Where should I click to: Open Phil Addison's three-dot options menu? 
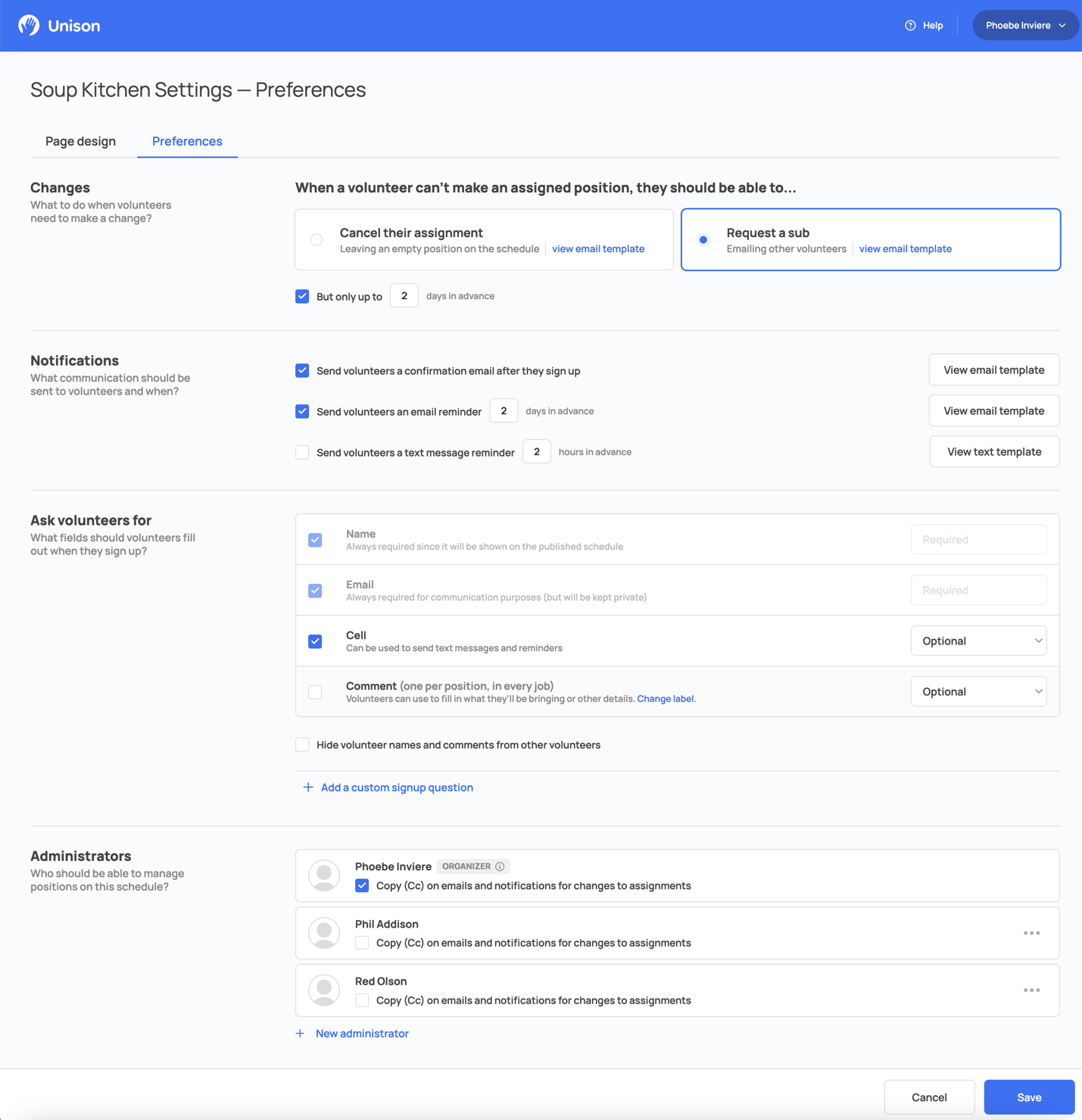pyautogui.click(x=1031, y=933)
